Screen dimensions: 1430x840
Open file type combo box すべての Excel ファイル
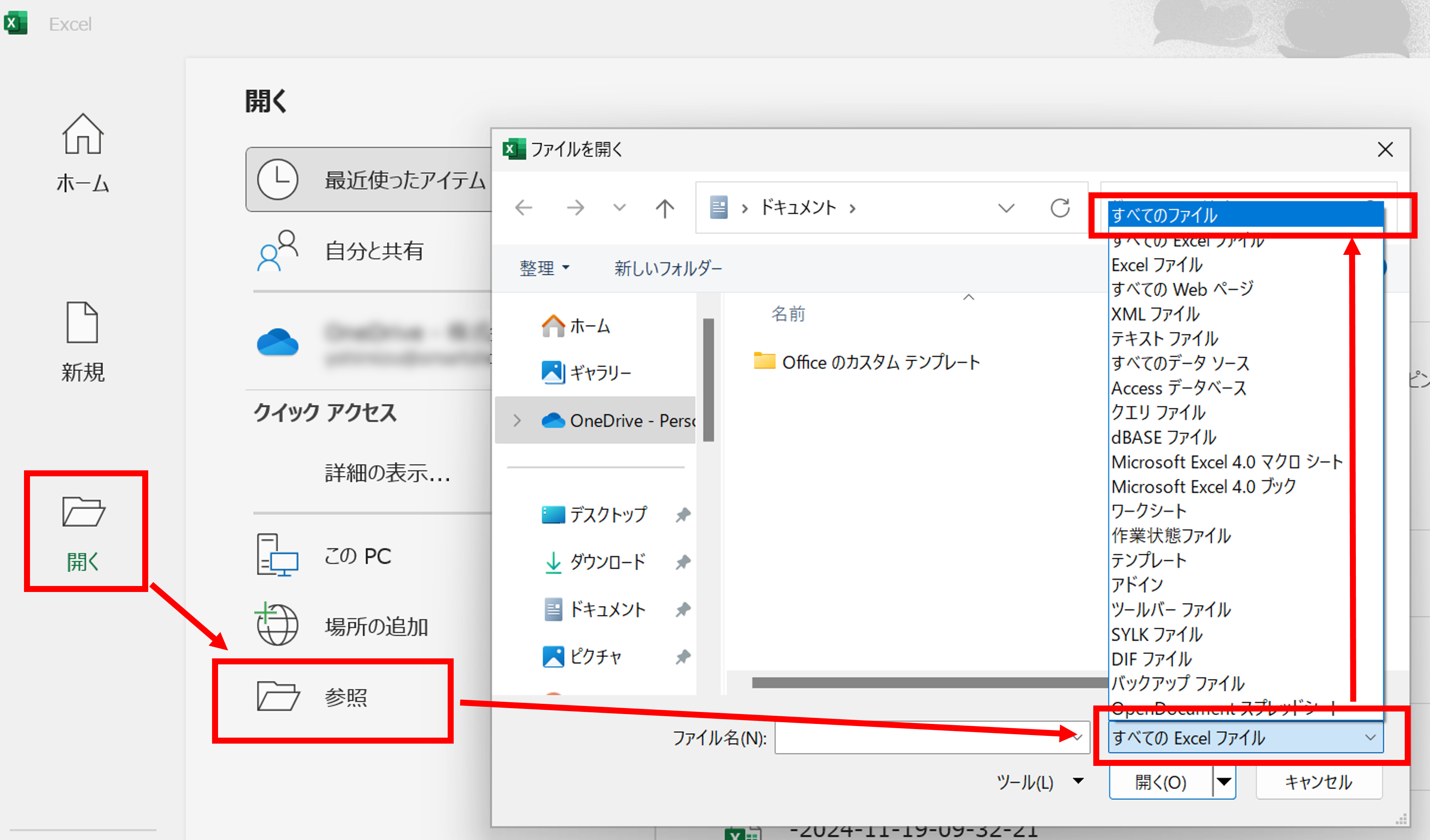click(x=1246, y=737)
